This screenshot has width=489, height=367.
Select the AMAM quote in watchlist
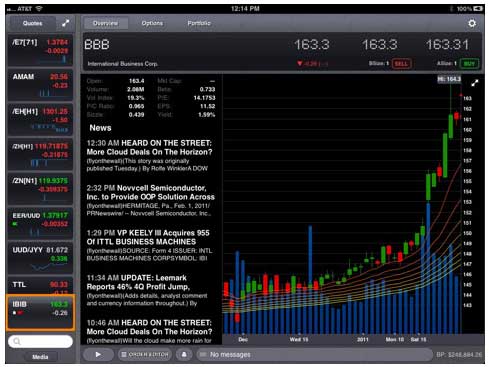point(40,85)
